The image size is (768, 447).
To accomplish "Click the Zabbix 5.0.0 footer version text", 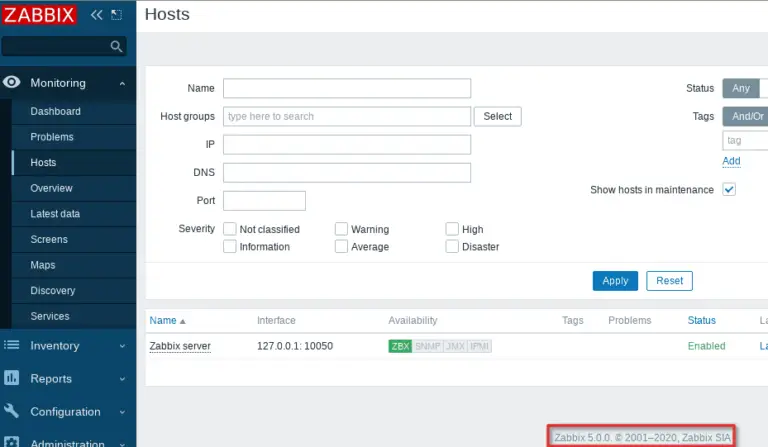I will point(642,437).
